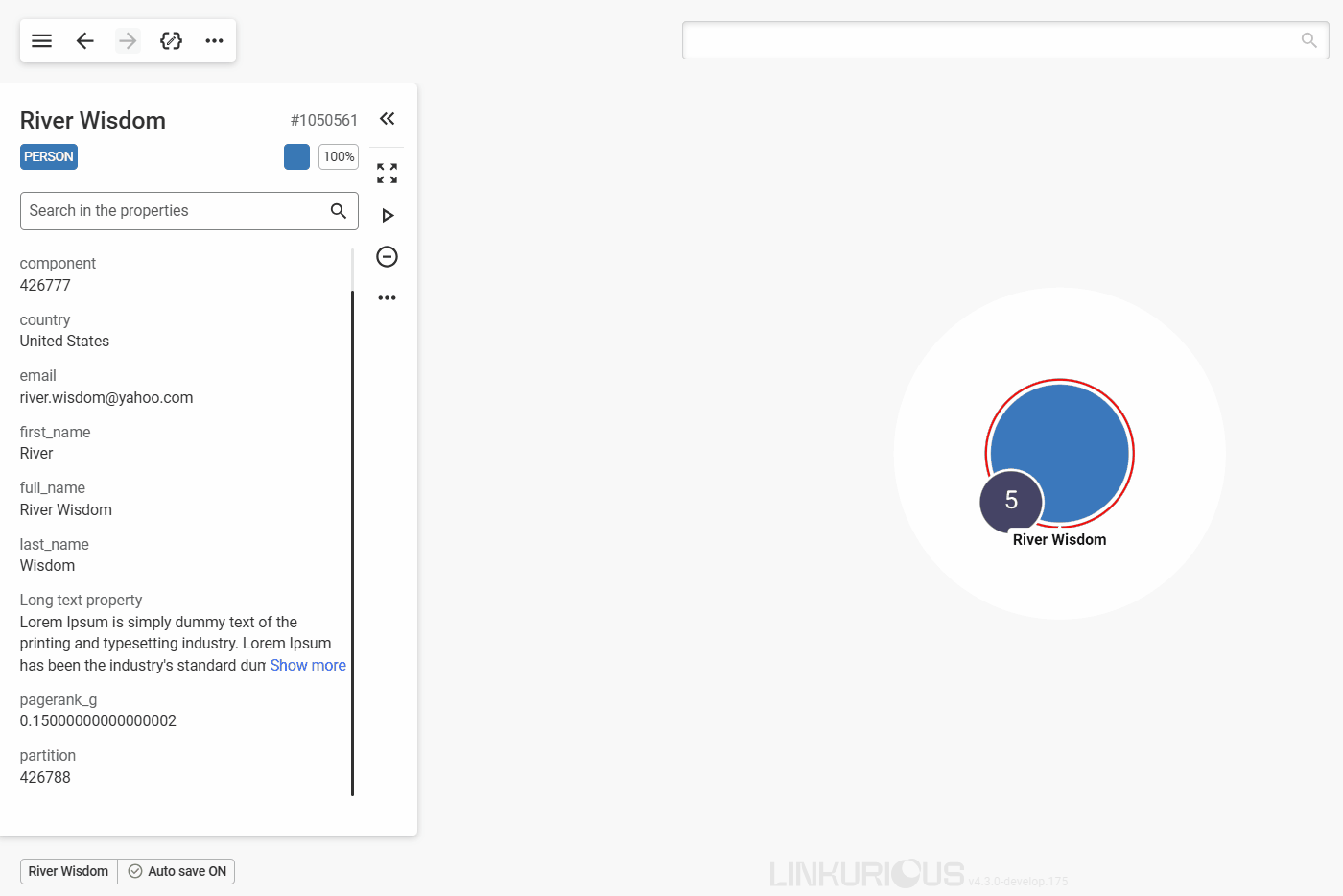The height and width of the screenshot is (896, 1343).
Task: Click the PERSON category badge
Action: 49,157
